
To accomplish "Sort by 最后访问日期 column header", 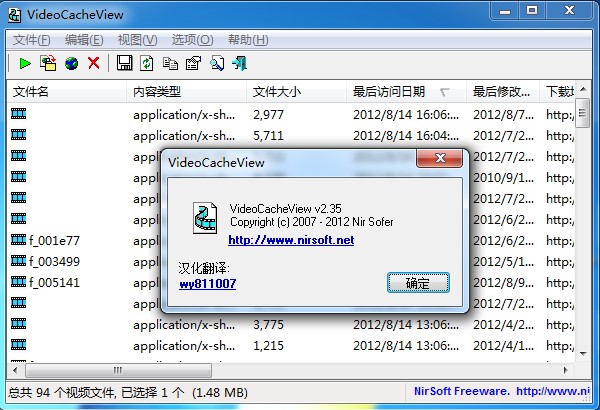I will [x=406, y=92].
